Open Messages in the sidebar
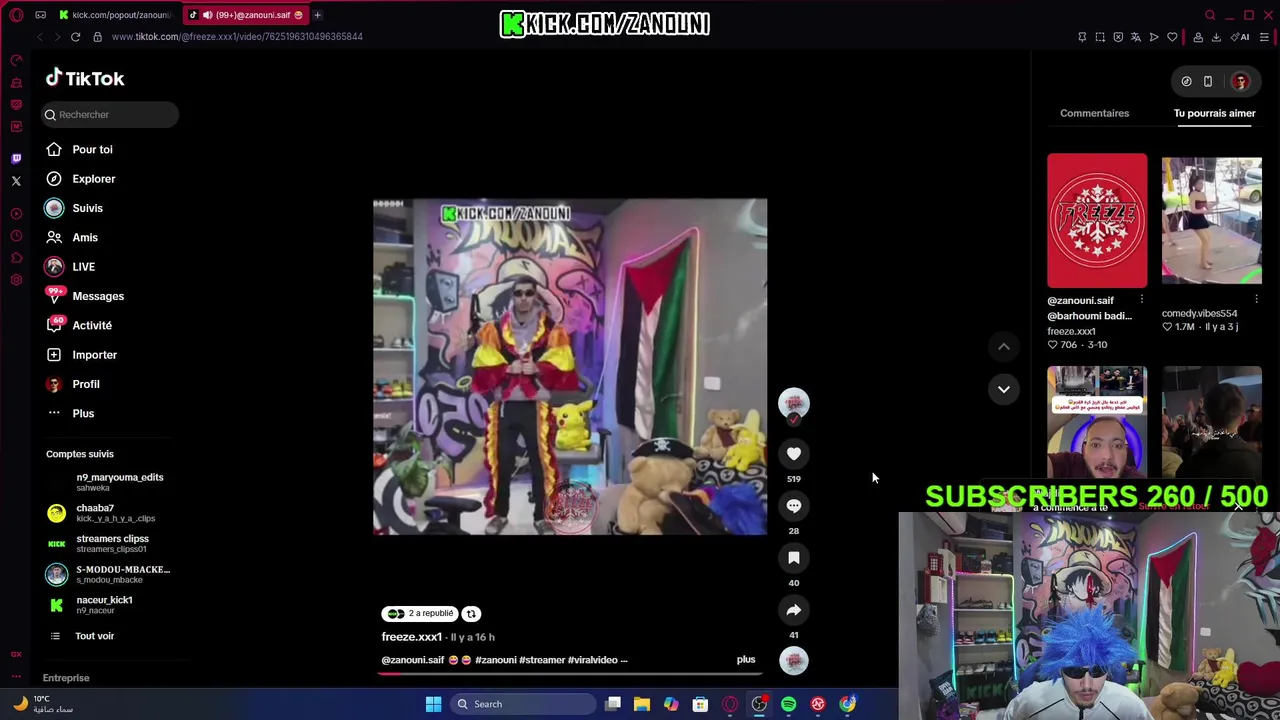 tap(85, 296)
